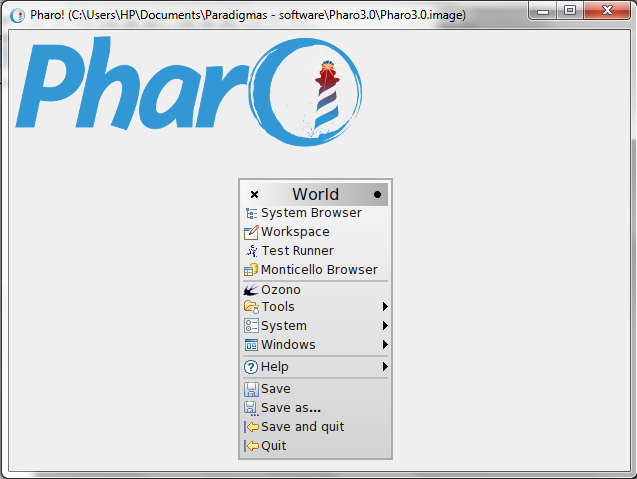Choose Save and quit entry
637x479 pixels.
coord(315,427)
